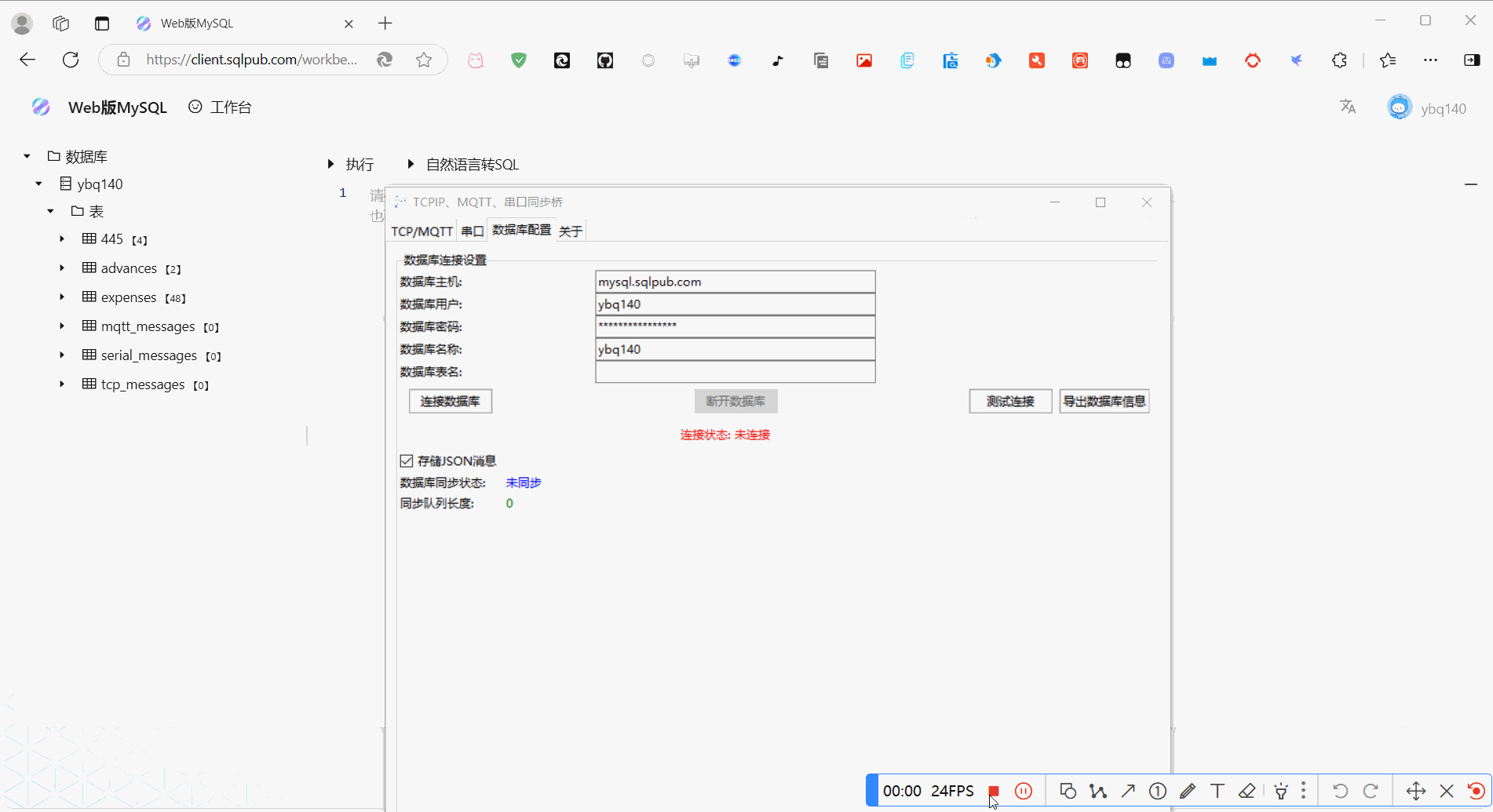1493x812 pixels.
Task: Restart recording with the red circular icon
Action: [1476, 791]
